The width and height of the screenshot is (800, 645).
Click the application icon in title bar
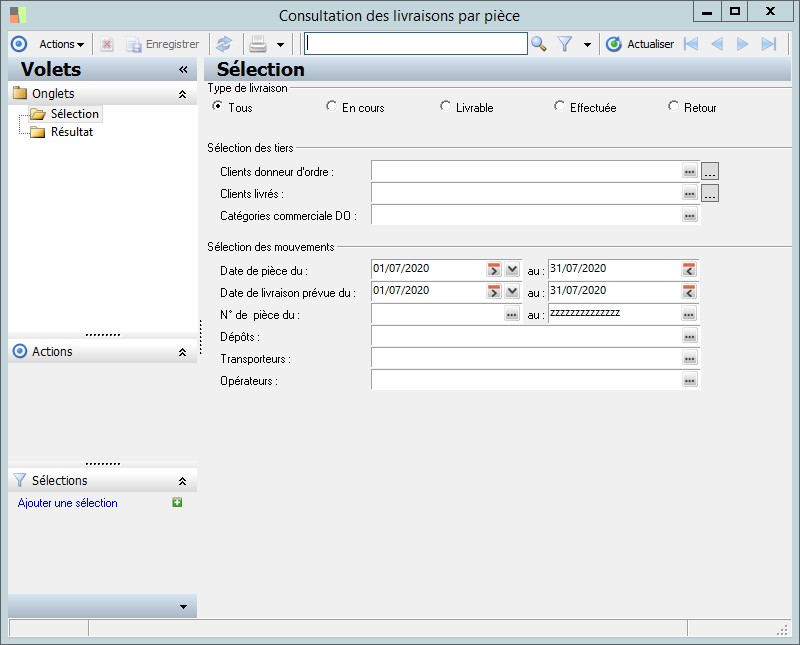click(17, 15)
